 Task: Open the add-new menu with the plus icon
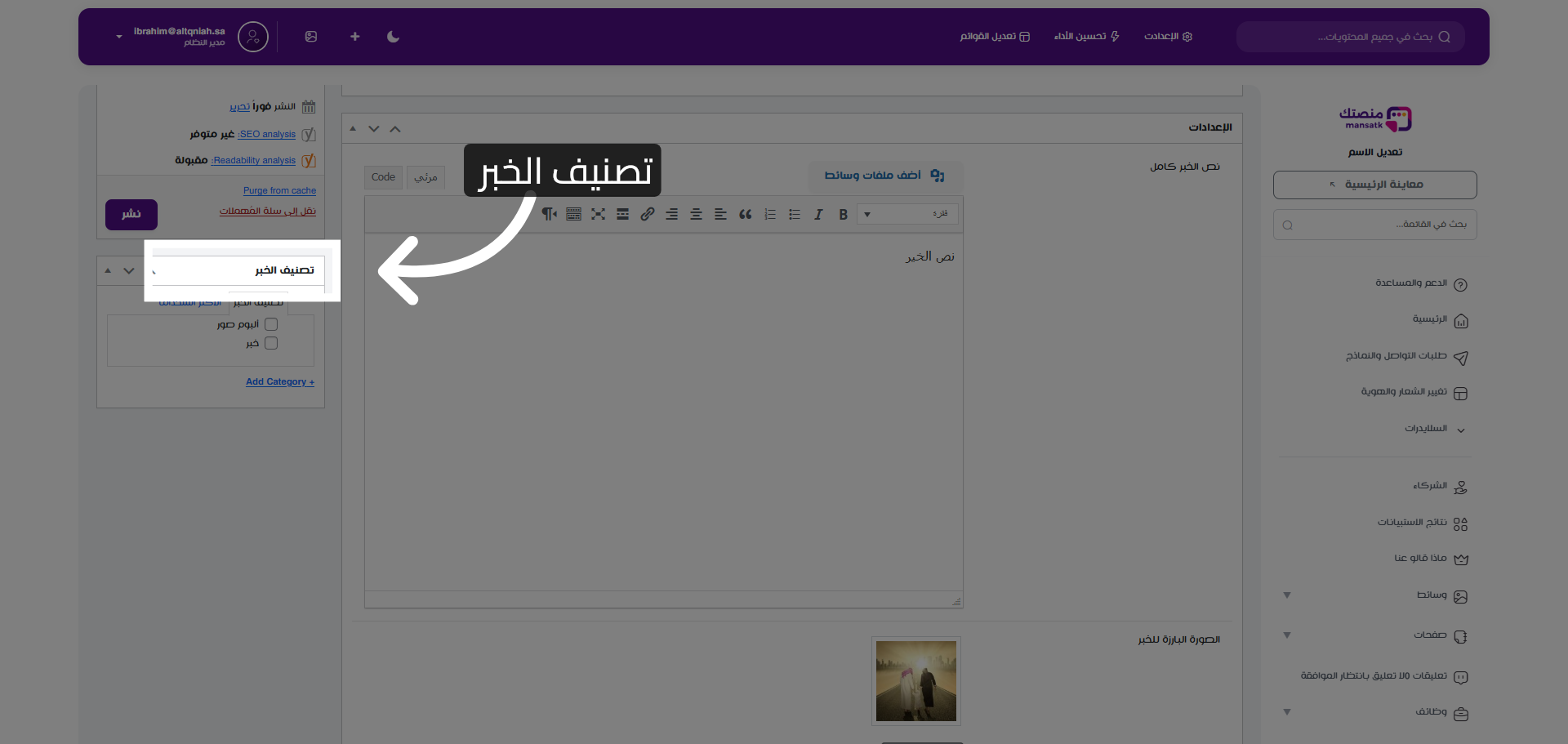[354, 37]
